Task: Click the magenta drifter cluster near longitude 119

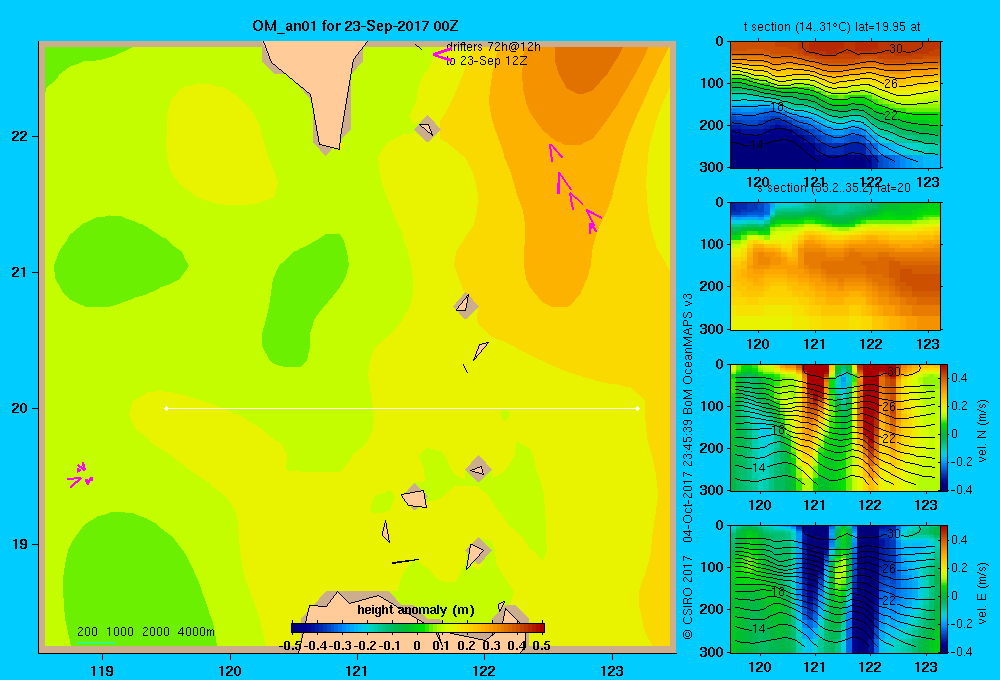Action: 81,476
